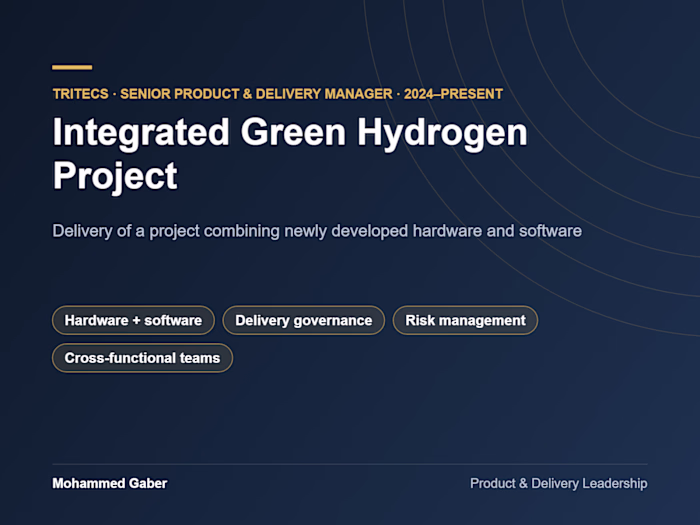Click the subtitle about newly developed hardware and software

coord(317,231)
